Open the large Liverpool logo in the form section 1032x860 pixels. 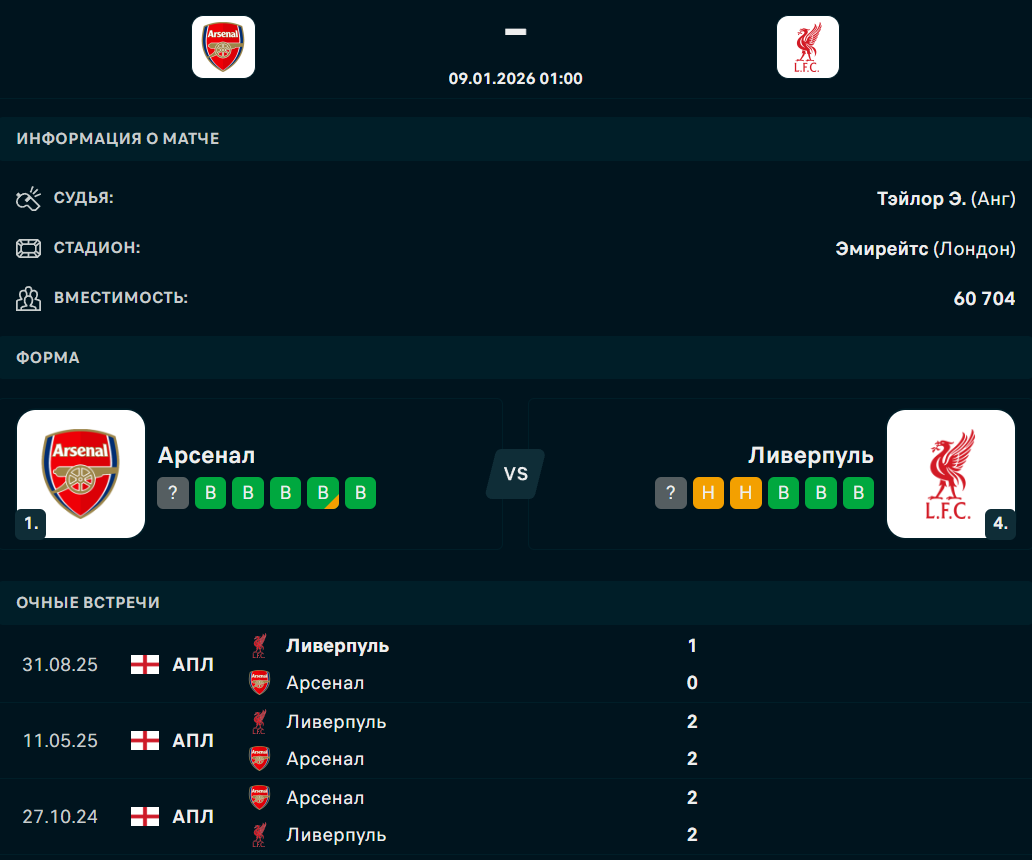(951, 474)
